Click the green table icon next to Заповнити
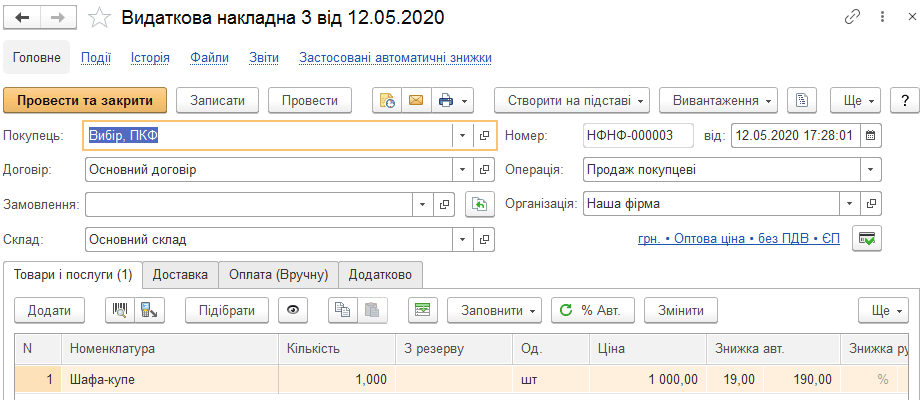The height and width of the screenshot is (400, 924). click(423, 310)
